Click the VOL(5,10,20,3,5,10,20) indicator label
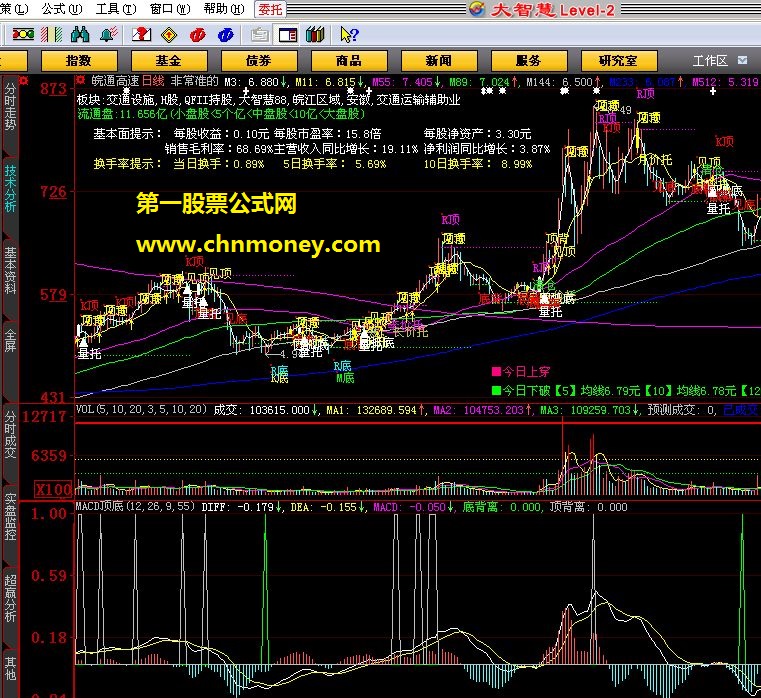761x698 pixels. point(141,410)
